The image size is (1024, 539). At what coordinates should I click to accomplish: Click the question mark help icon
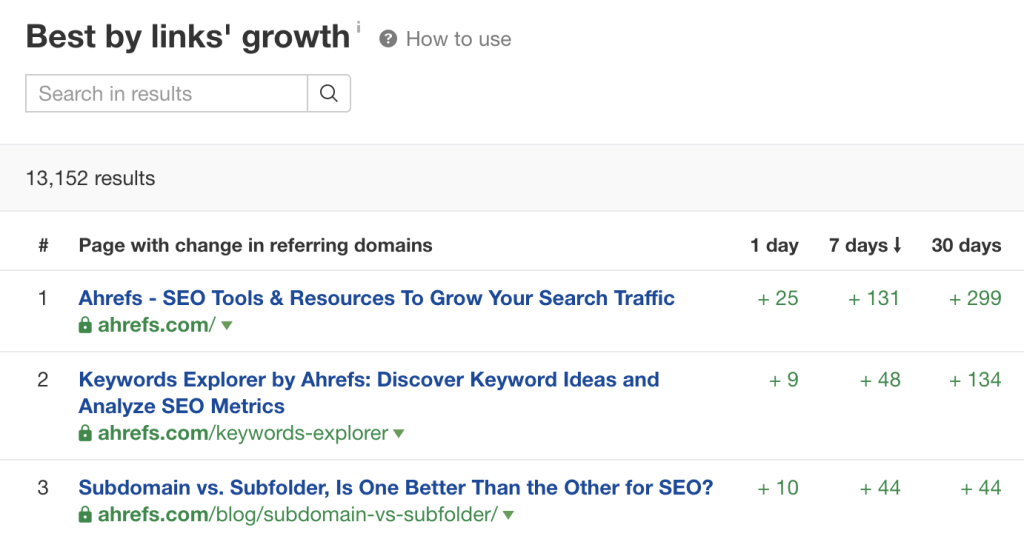(388, 39)
